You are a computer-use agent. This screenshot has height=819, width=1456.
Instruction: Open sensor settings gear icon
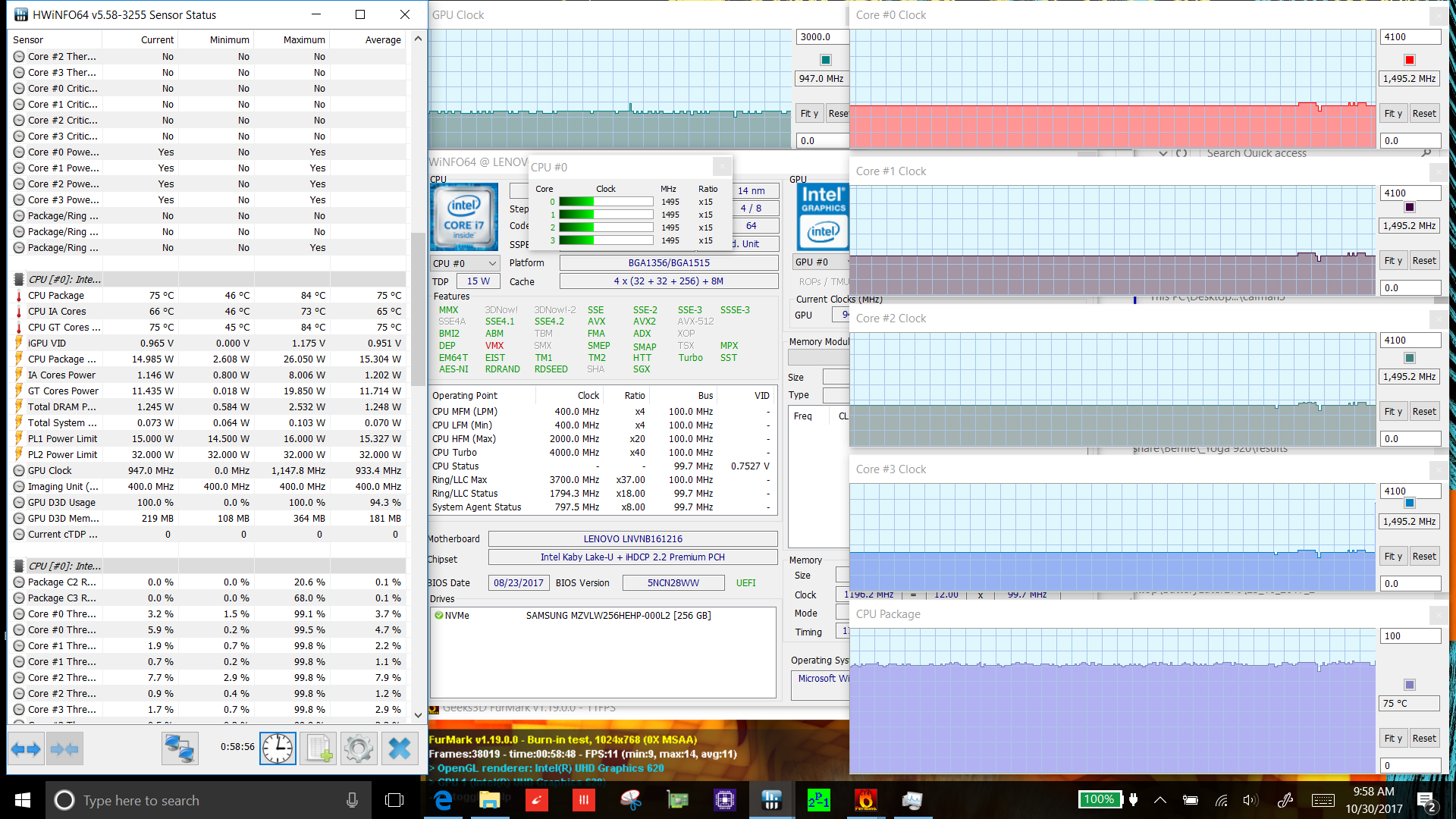click(x=358, y=749)
